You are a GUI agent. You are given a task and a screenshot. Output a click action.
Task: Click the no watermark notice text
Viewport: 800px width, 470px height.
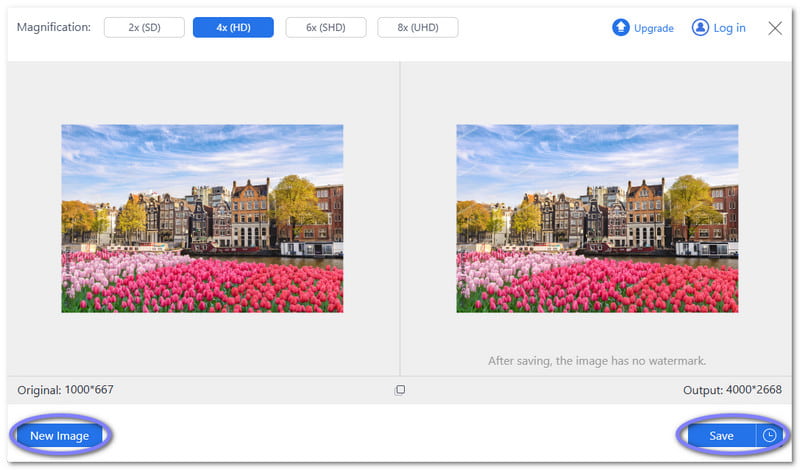pos(597,361)
